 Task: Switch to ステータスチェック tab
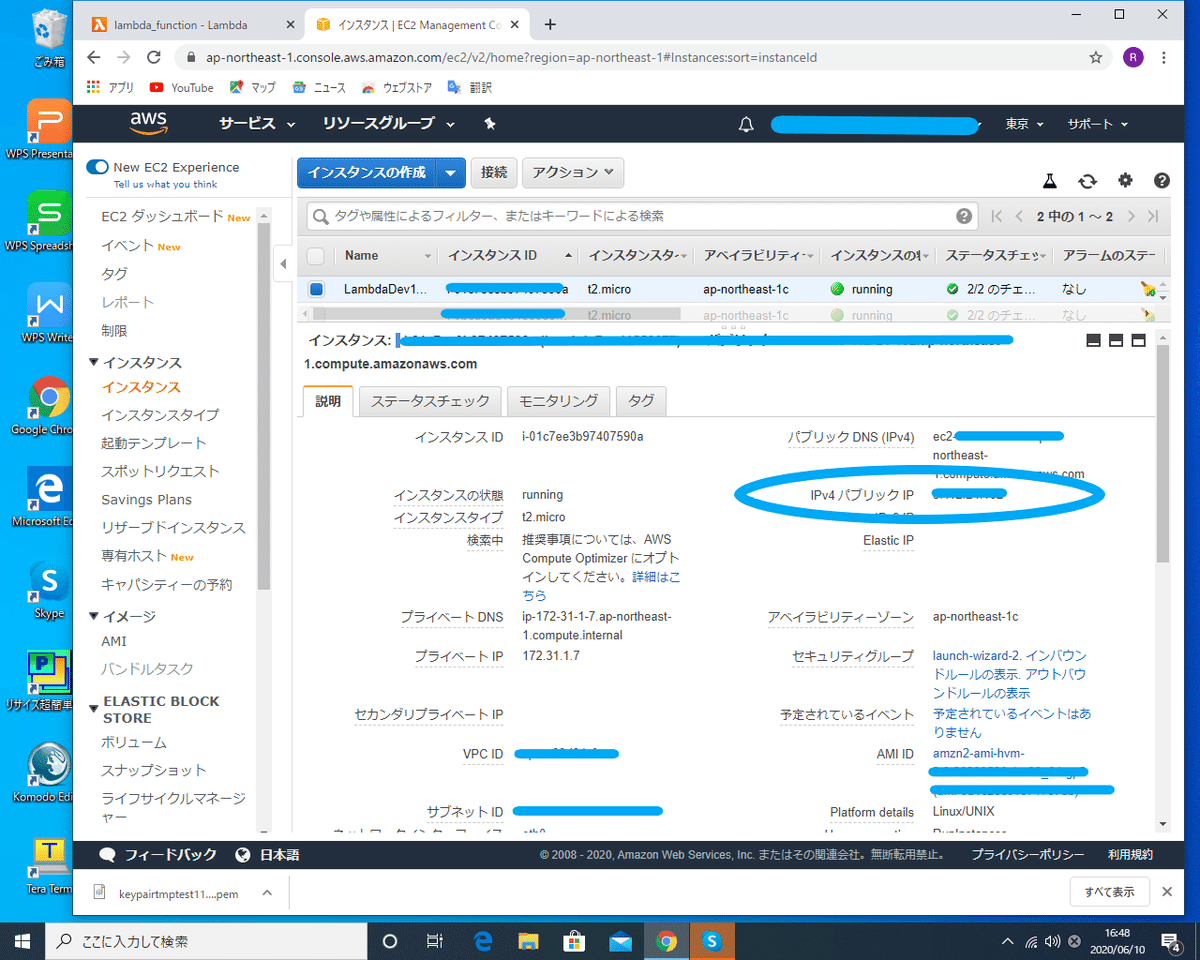430,401
